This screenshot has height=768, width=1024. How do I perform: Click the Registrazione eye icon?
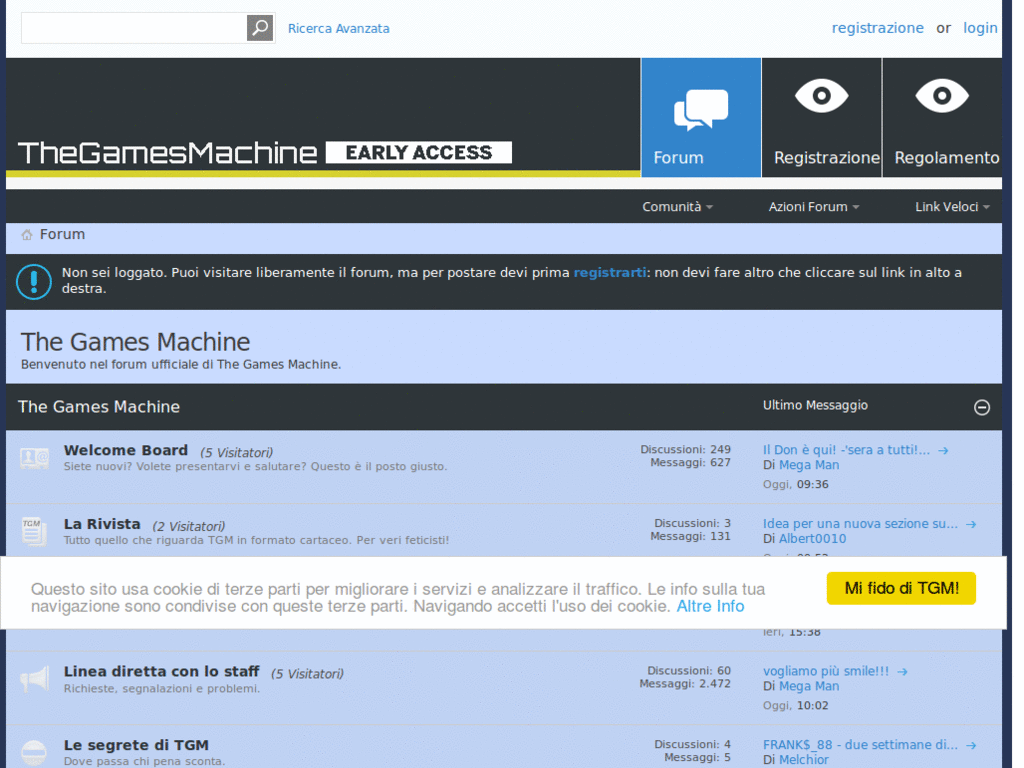click(x=822, y=96)
